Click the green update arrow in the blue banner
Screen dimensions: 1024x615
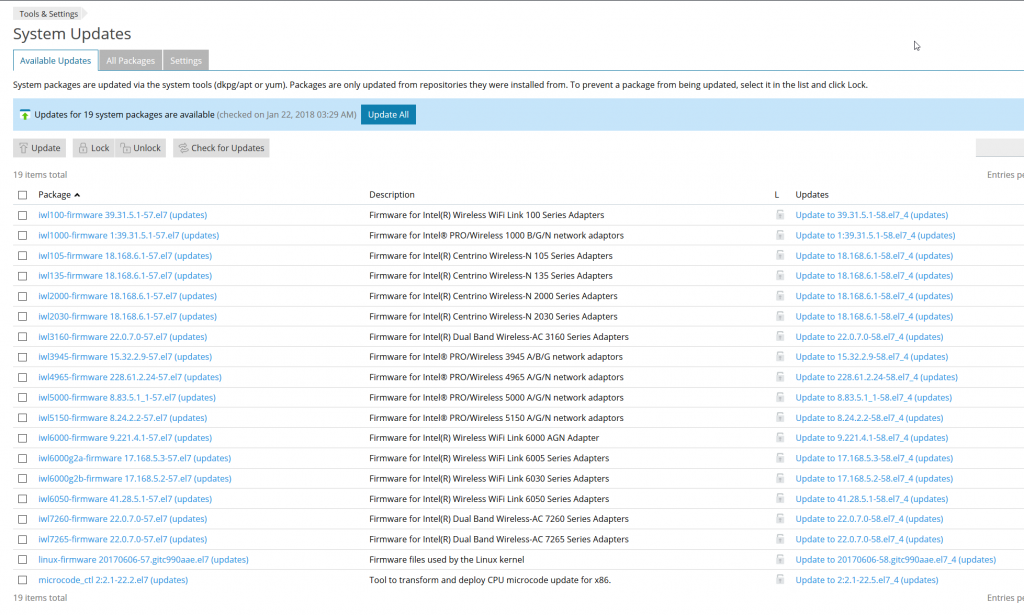click(x=25, y=115)
